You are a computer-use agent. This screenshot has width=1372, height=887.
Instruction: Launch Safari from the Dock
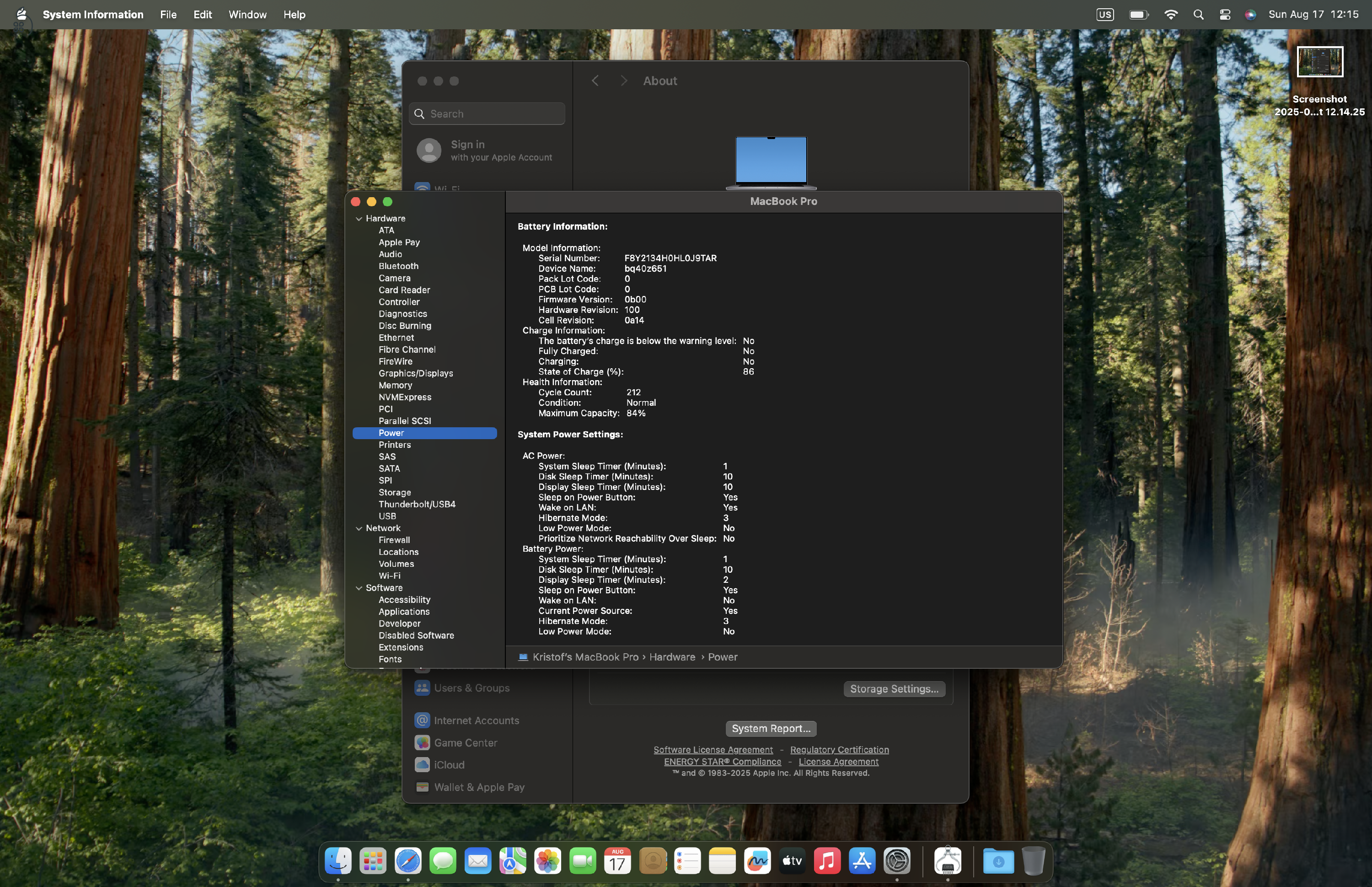[408, 861]
